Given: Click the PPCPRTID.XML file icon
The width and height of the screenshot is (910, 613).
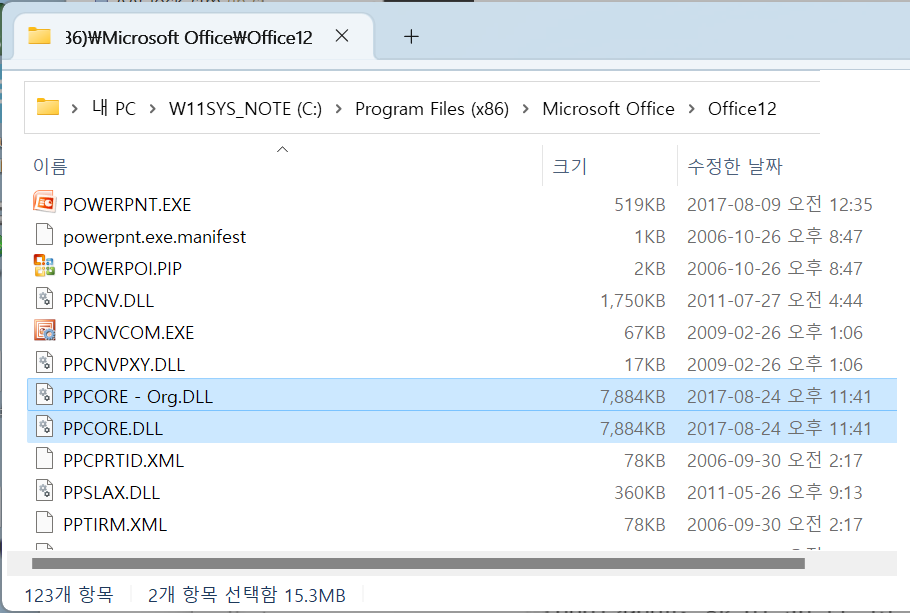Looking at the screenshot, I should (45, 459).
